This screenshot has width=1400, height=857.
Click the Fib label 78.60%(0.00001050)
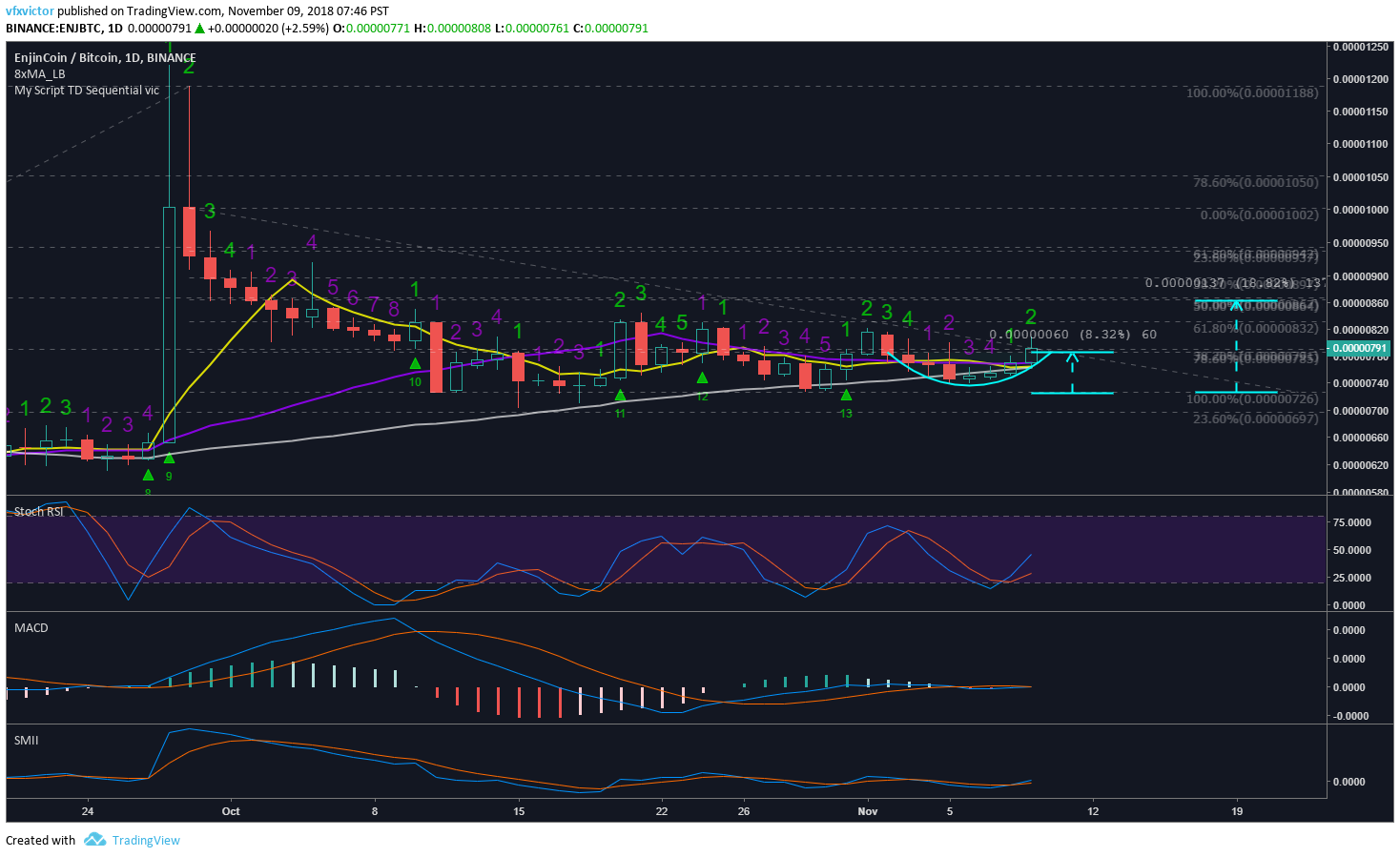click(x=1256, y=182)
